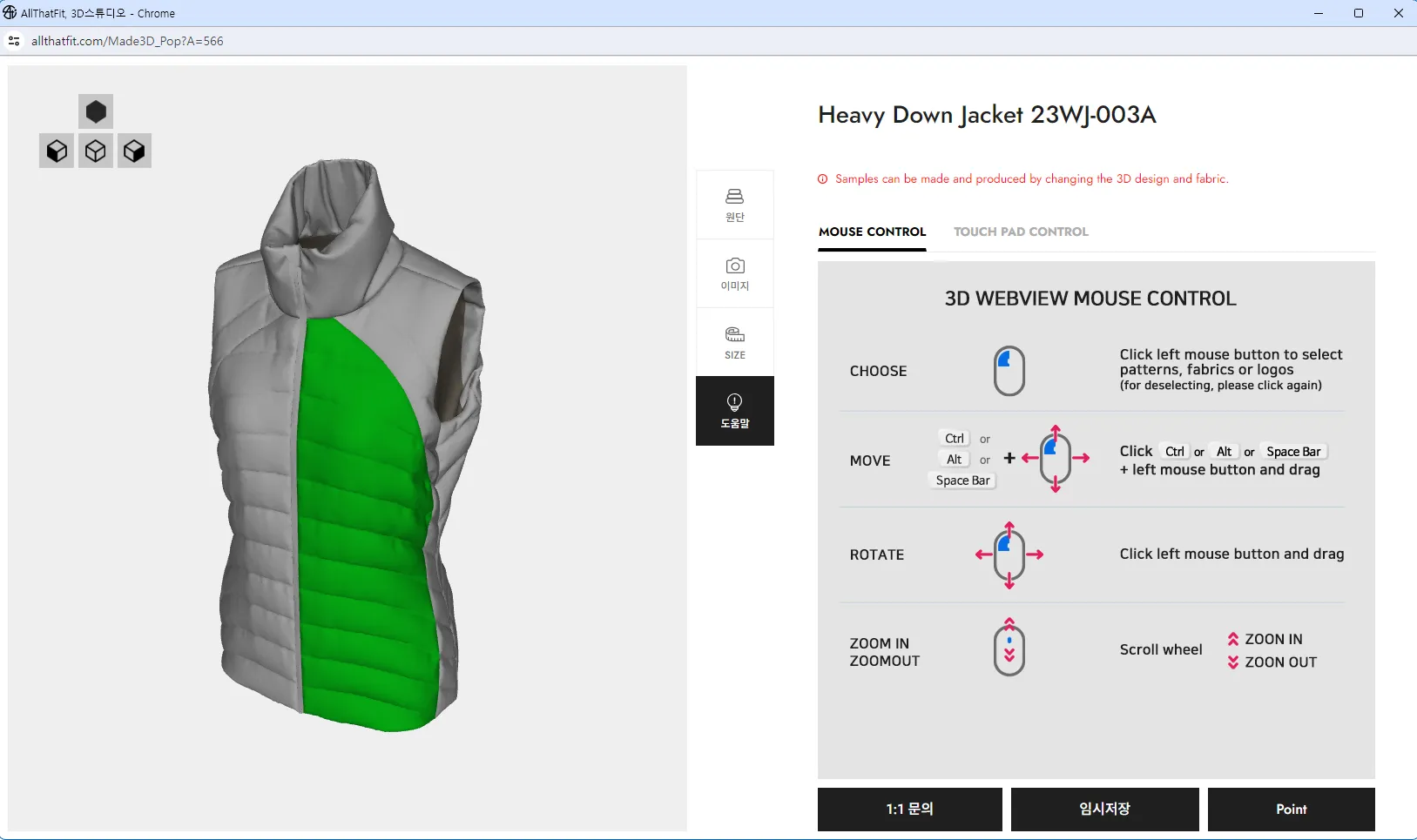Click the ROTATE row label
Viewport: 1417px width, 840px height.
pyautogui.click(x=877, y=554)
